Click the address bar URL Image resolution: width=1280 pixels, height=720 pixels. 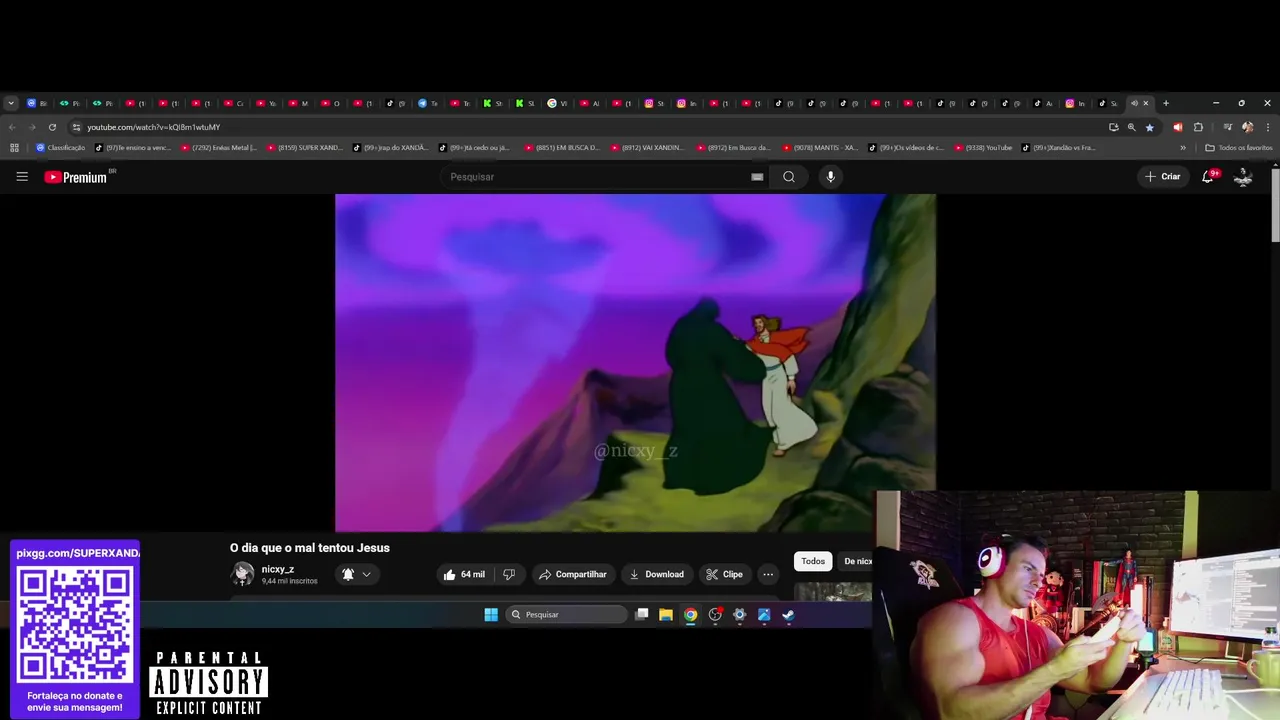click(x=153, y=127)
